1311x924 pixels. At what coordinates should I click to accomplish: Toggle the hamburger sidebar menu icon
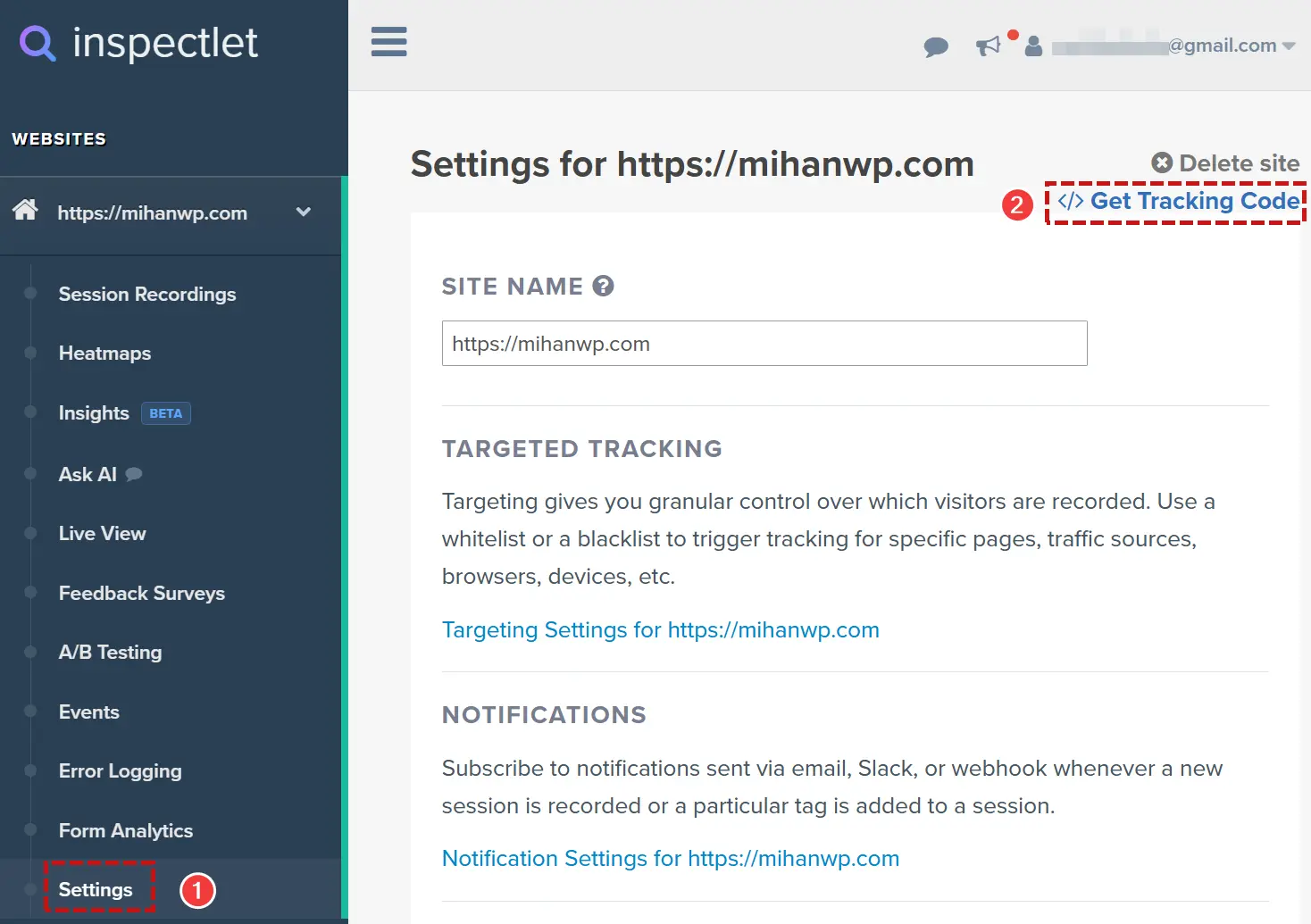click(389, 42)
